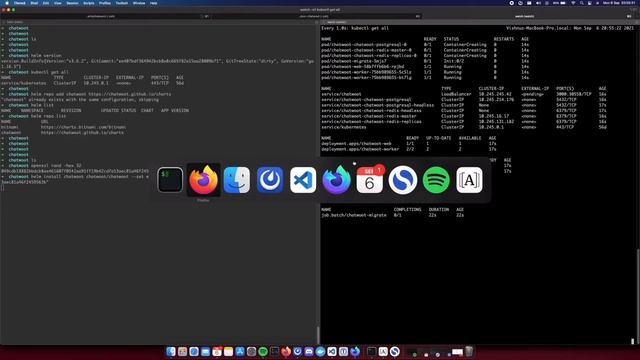Open the Scripts menu
The height and width of the screenshot is (360, 640).
pos(89,3)
